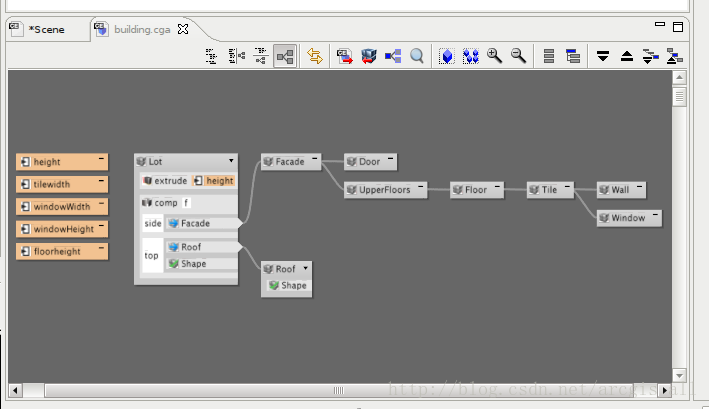Screen dimensions: 709x409
Task: Select side-by-side text and graph view
Action: (236, 56)
